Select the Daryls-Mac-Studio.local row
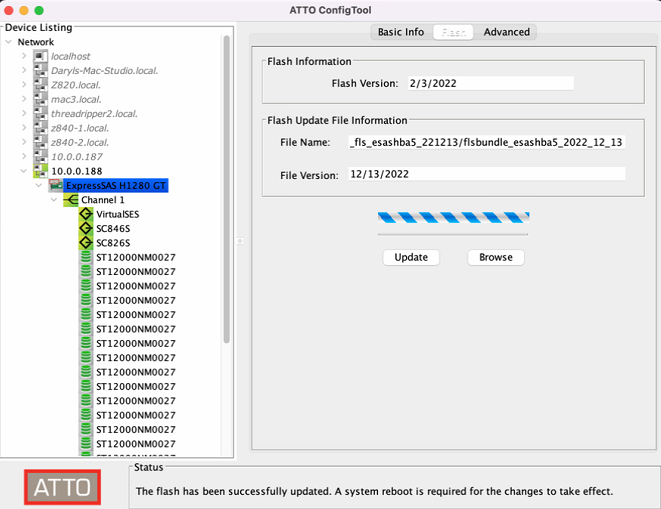 (x=105, y=71)
